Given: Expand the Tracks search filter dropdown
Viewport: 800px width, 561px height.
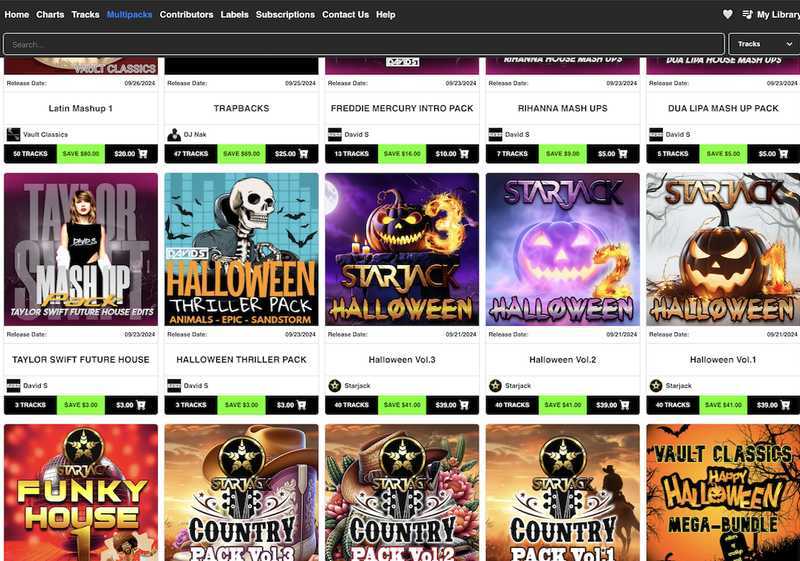Looking at the screenshot, I should (764, 44).
